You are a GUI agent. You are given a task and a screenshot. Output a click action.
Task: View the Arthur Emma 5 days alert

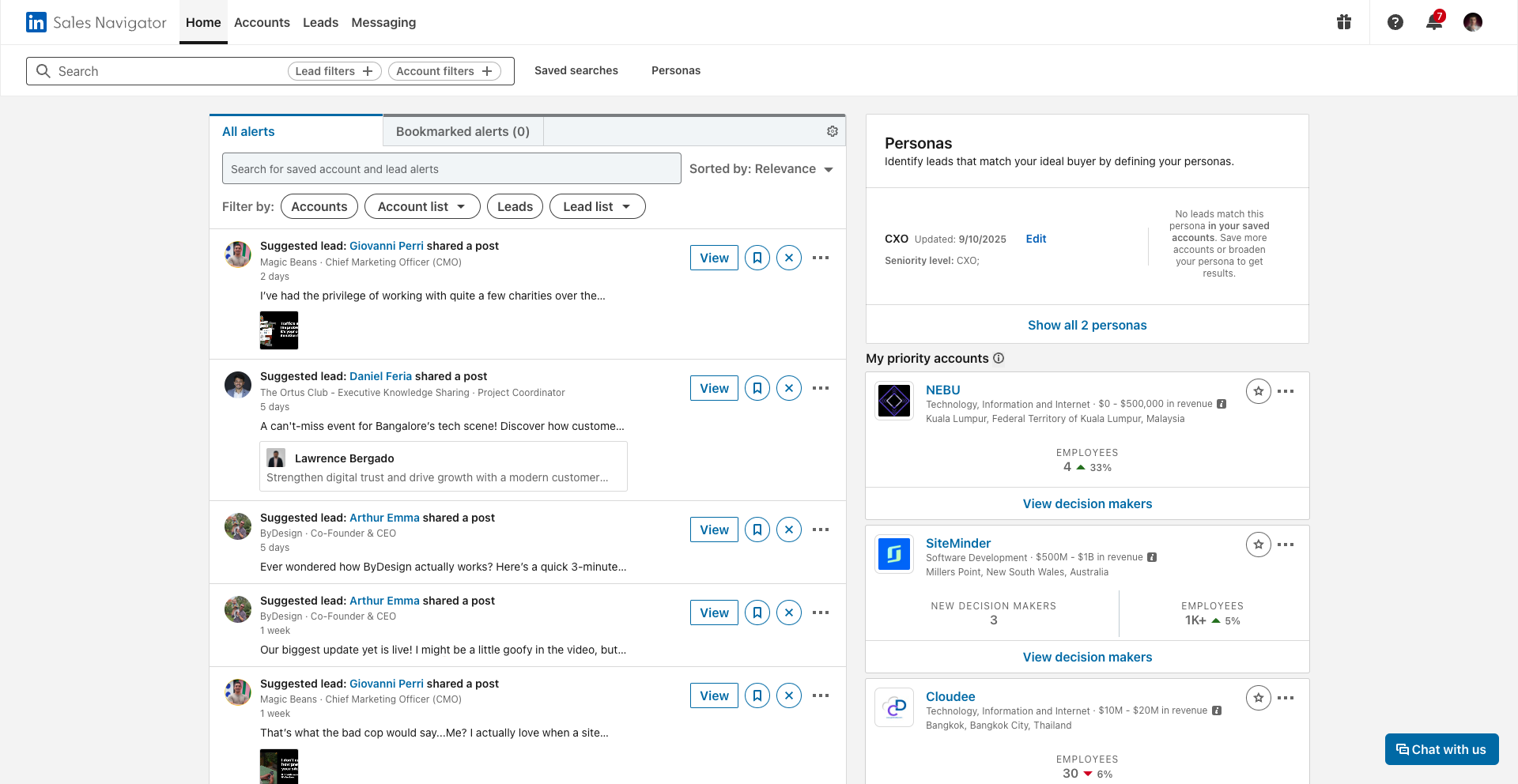point(714,530)
